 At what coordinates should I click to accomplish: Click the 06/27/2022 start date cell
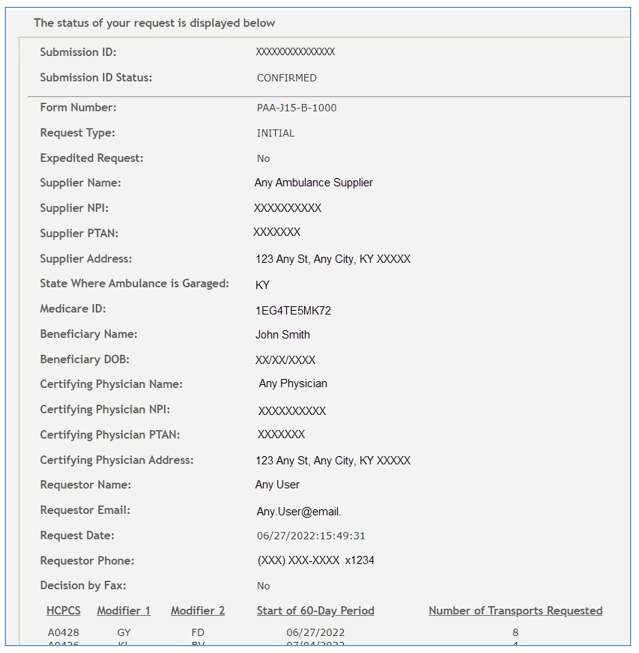(x=315, y=633)
